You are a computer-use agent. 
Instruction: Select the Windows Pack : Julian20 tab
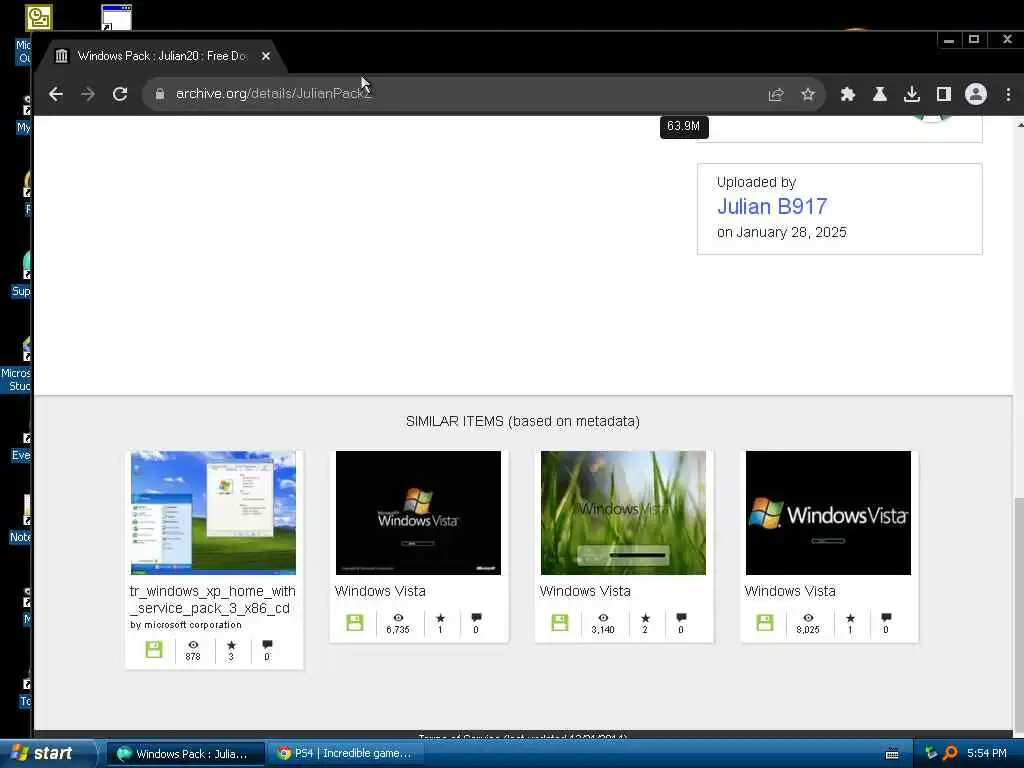pyautogui.click(x=163, y=56)
